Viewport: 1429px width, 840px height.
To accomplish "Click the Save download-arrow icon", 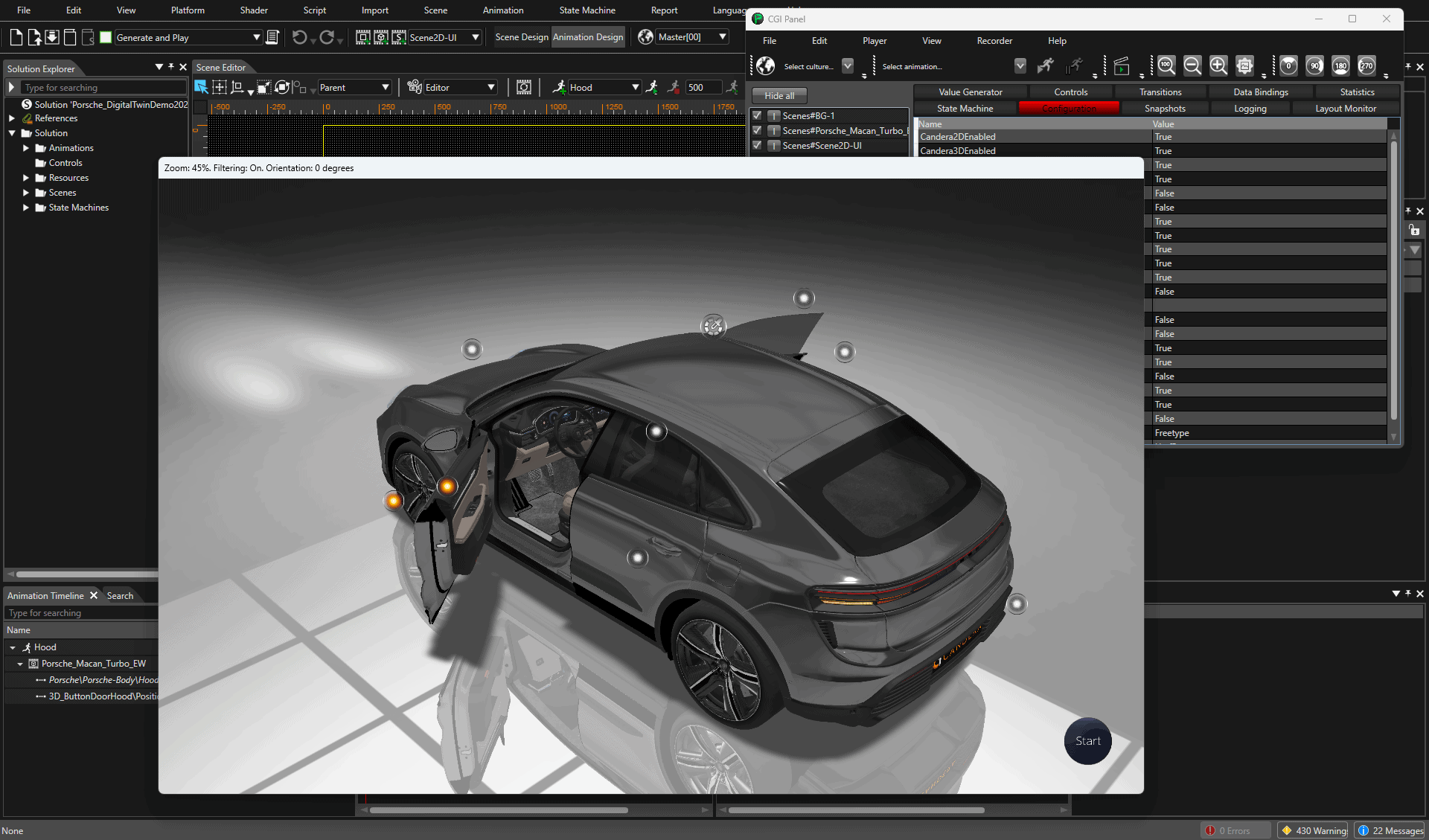I will tap(52, 37).
